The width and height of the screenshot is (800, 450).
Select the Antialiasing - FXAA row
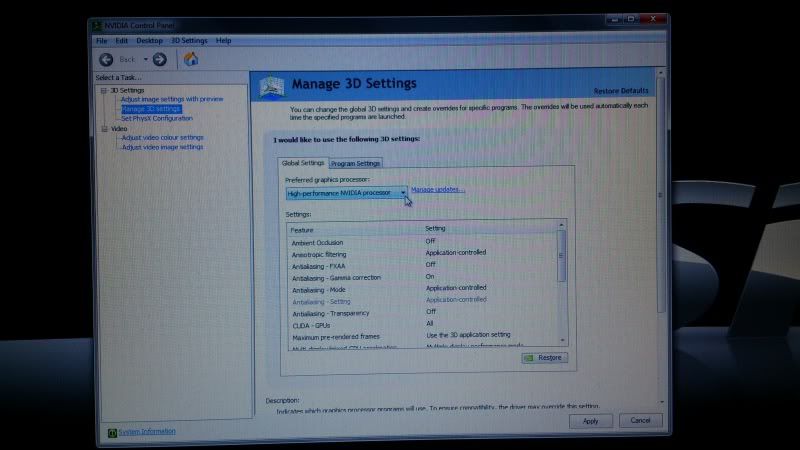click(x=422, y=266)
